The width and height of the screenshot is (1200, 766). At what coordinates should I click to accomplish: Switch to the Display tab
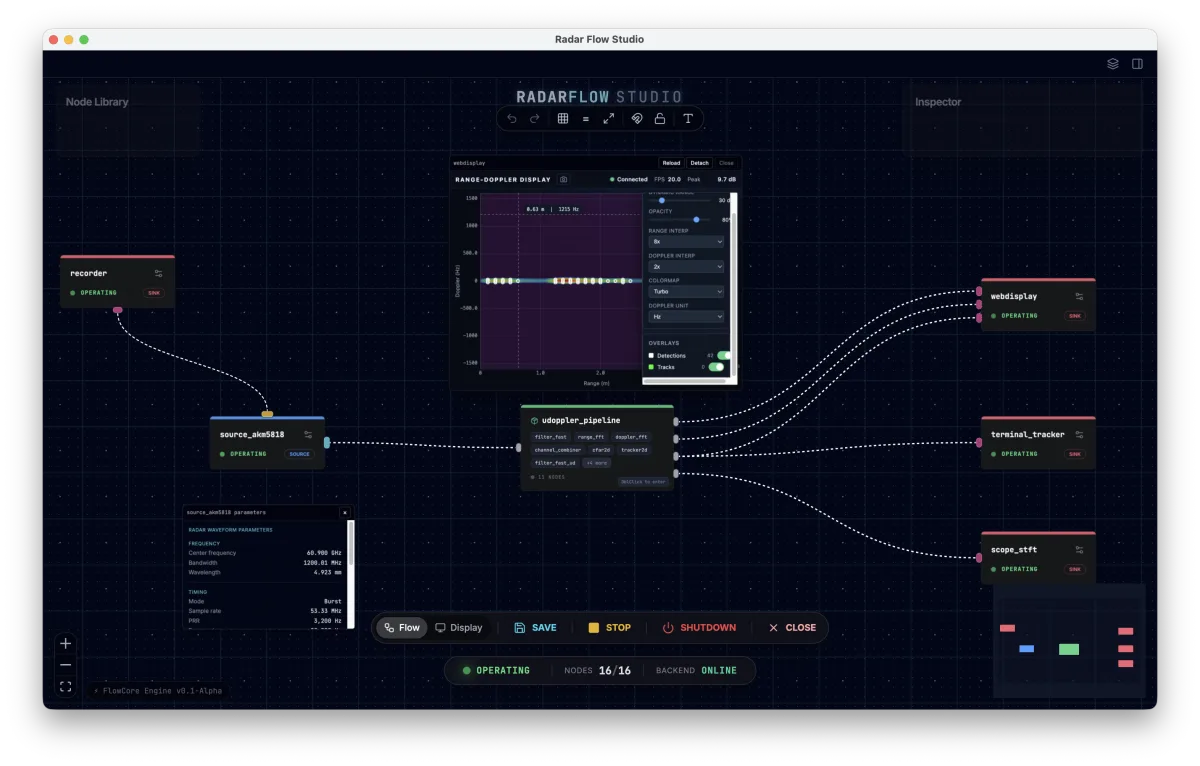tap(459, 627)
